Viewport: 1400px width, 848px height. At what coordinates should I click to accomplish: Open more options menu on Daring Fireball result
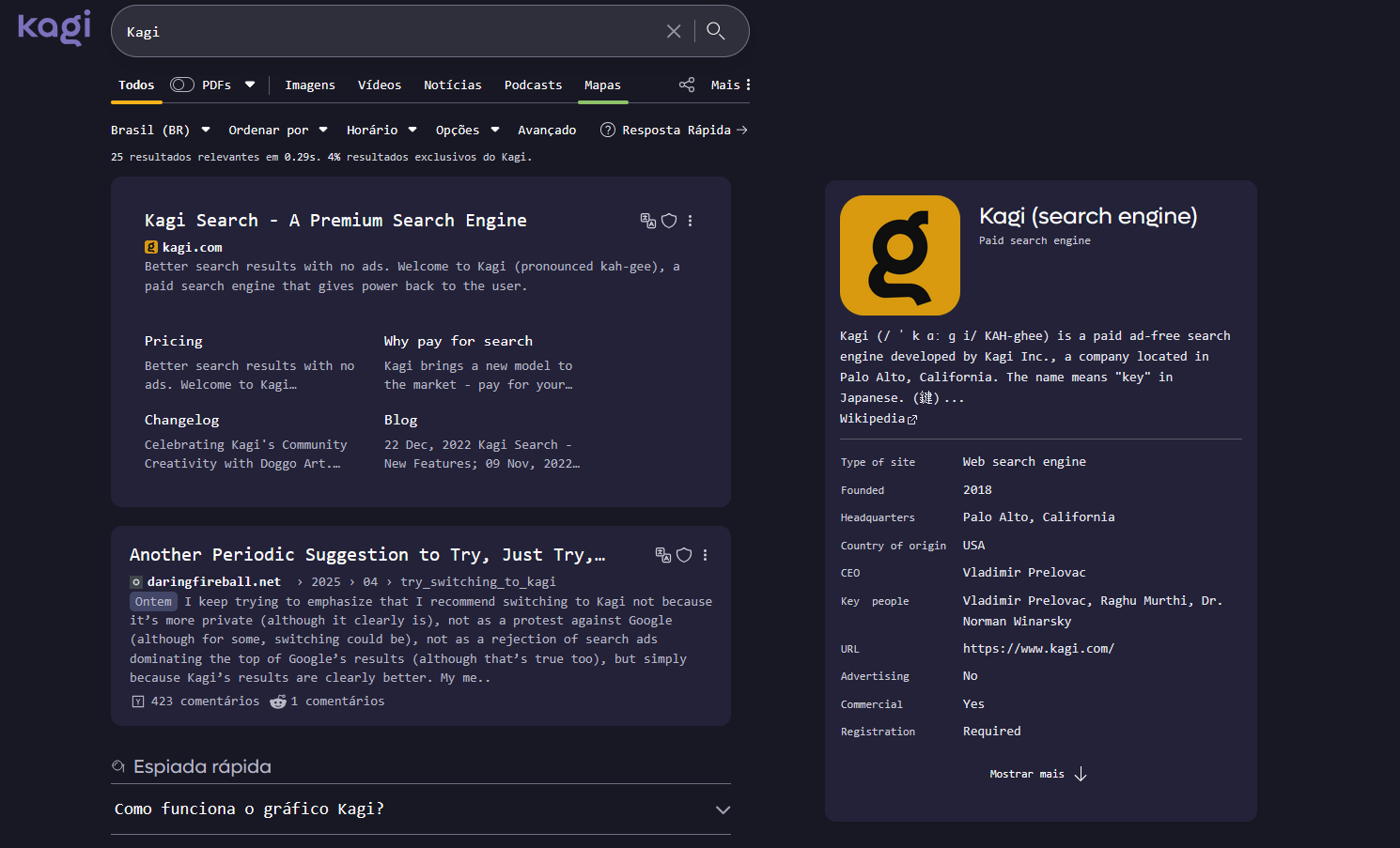pos(705,555)
